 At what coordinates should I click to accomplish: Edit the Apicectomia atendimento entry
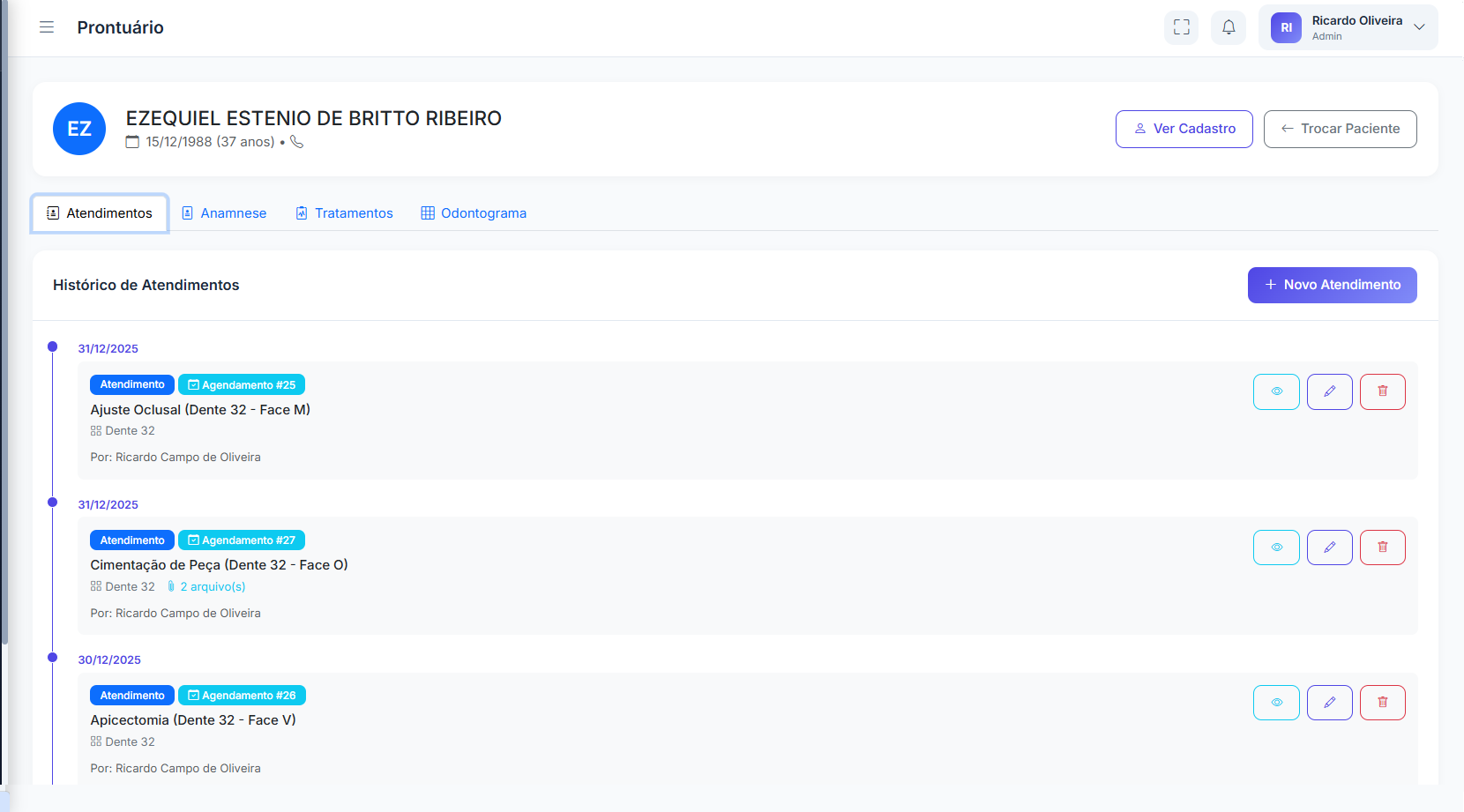(1329, 703)
